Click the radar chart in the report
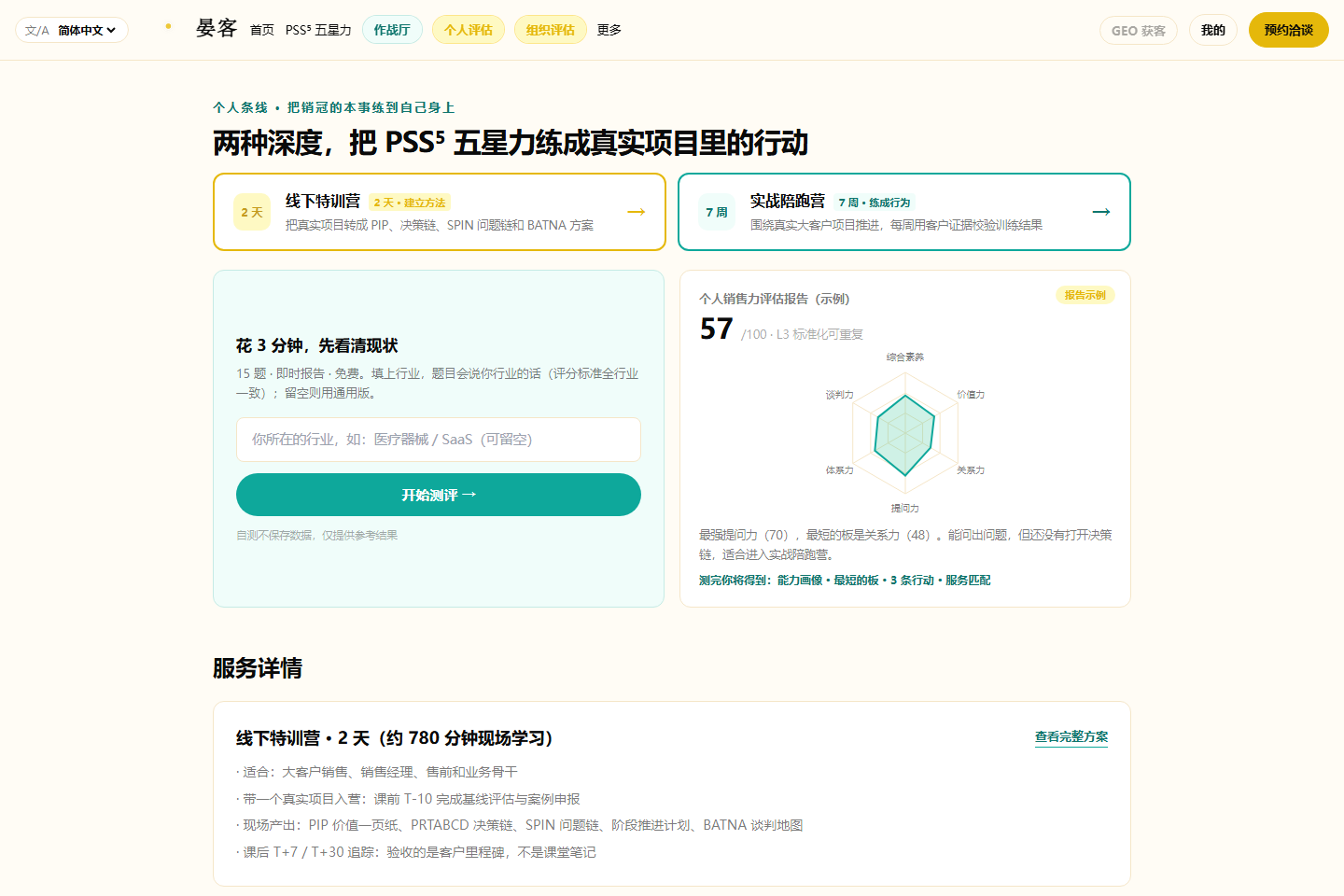 [905, 434]
